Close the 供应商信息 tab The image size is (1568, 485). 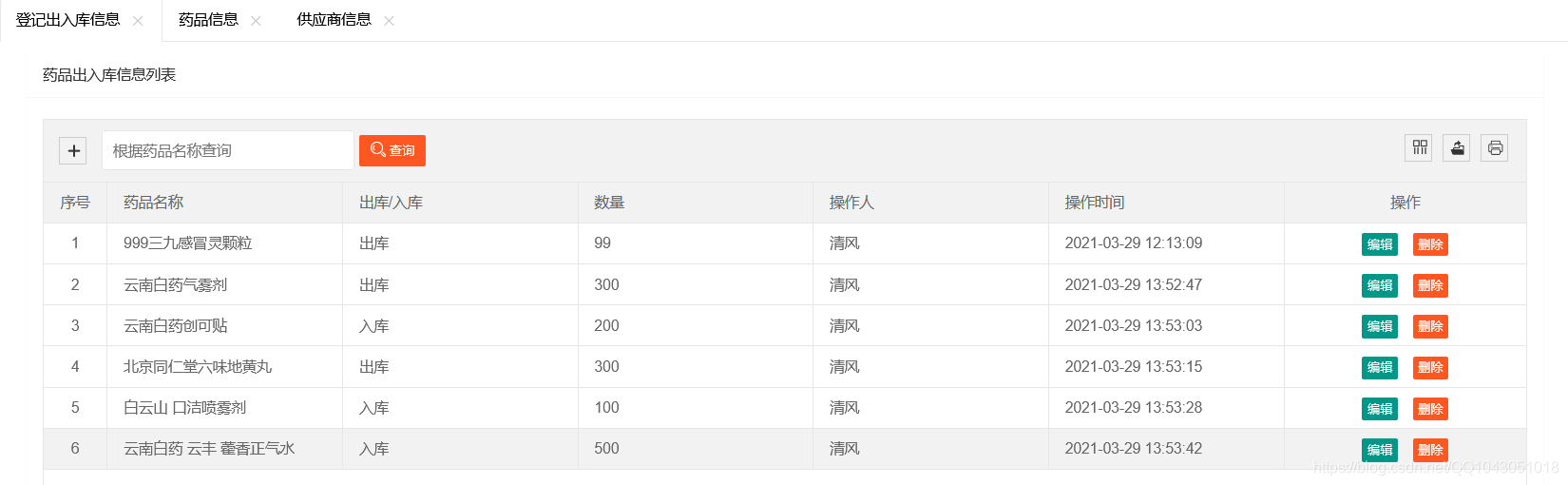click(389, 20)
